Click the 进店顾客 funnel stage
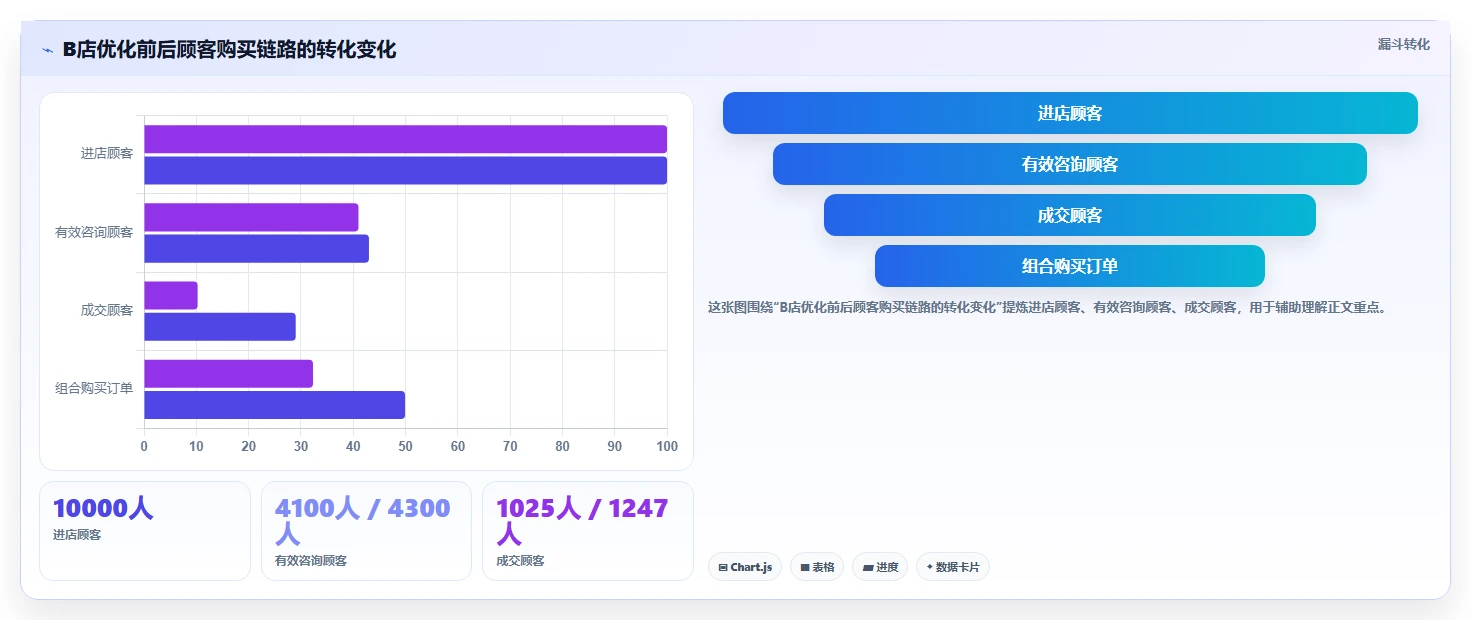 pos(1070,113)
